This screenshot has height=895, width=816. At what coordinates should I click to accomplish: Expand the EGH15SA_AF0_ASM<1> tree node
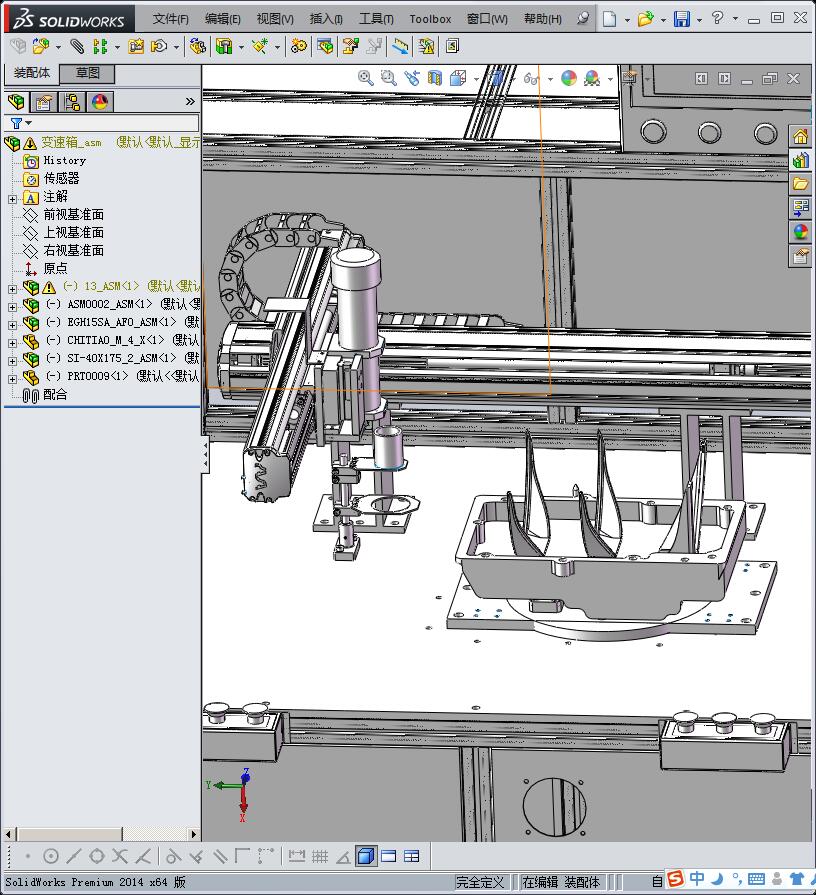tap(13, 325)
